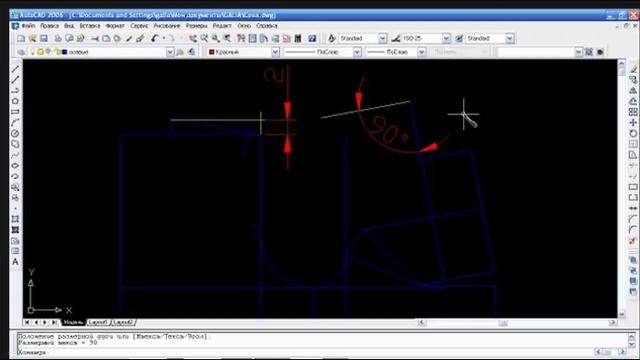Screen dimensions: 640x360
Task: Open the Сервис menu
Action: coord(139,26)
